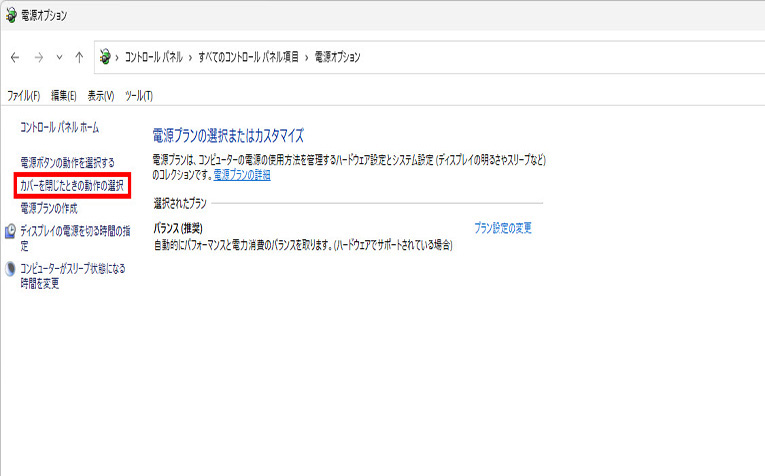Viewport: 765px width, 476px height.
Task: Select カバーを閉じたときの動作の選択 link
Action: tap(72, 185)
